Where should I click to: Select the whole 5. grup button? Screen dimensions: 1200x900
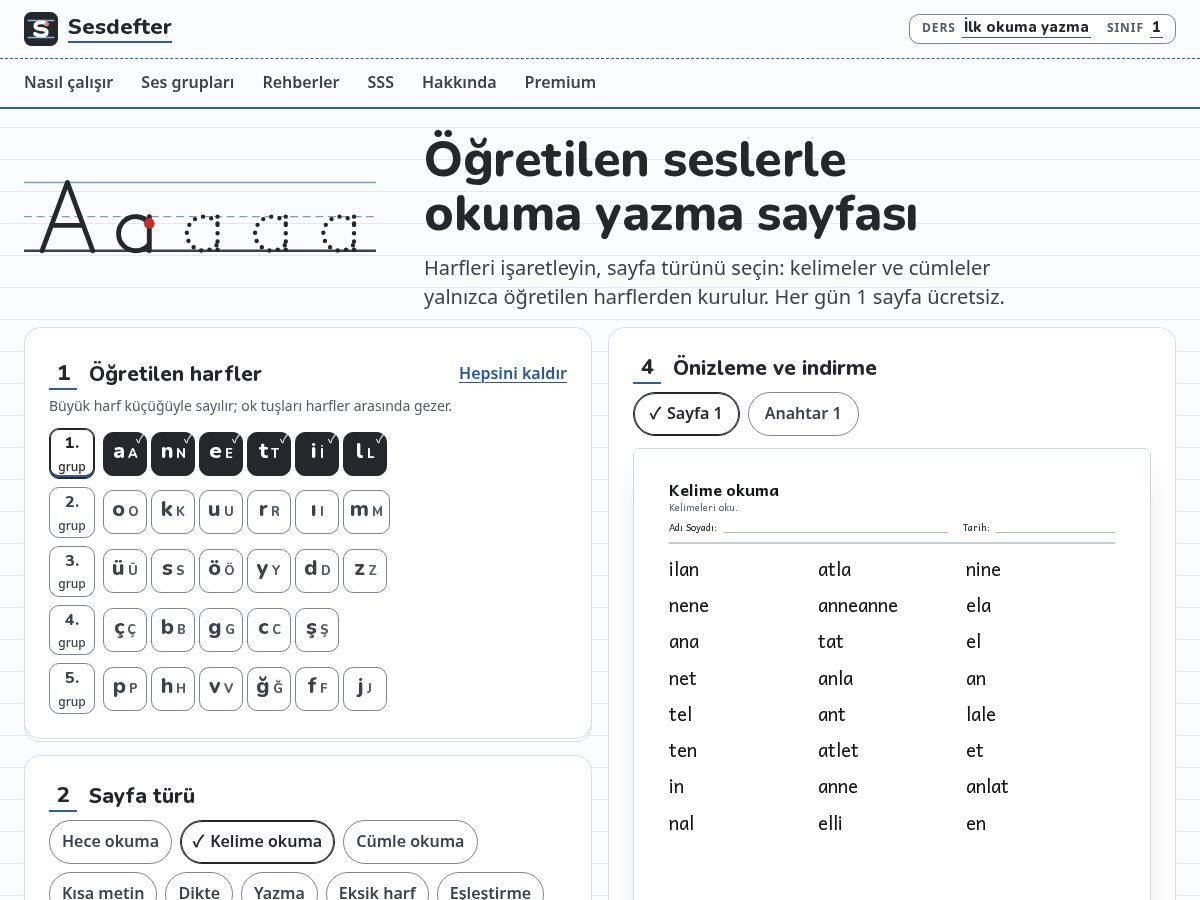(x=72, y=688)
